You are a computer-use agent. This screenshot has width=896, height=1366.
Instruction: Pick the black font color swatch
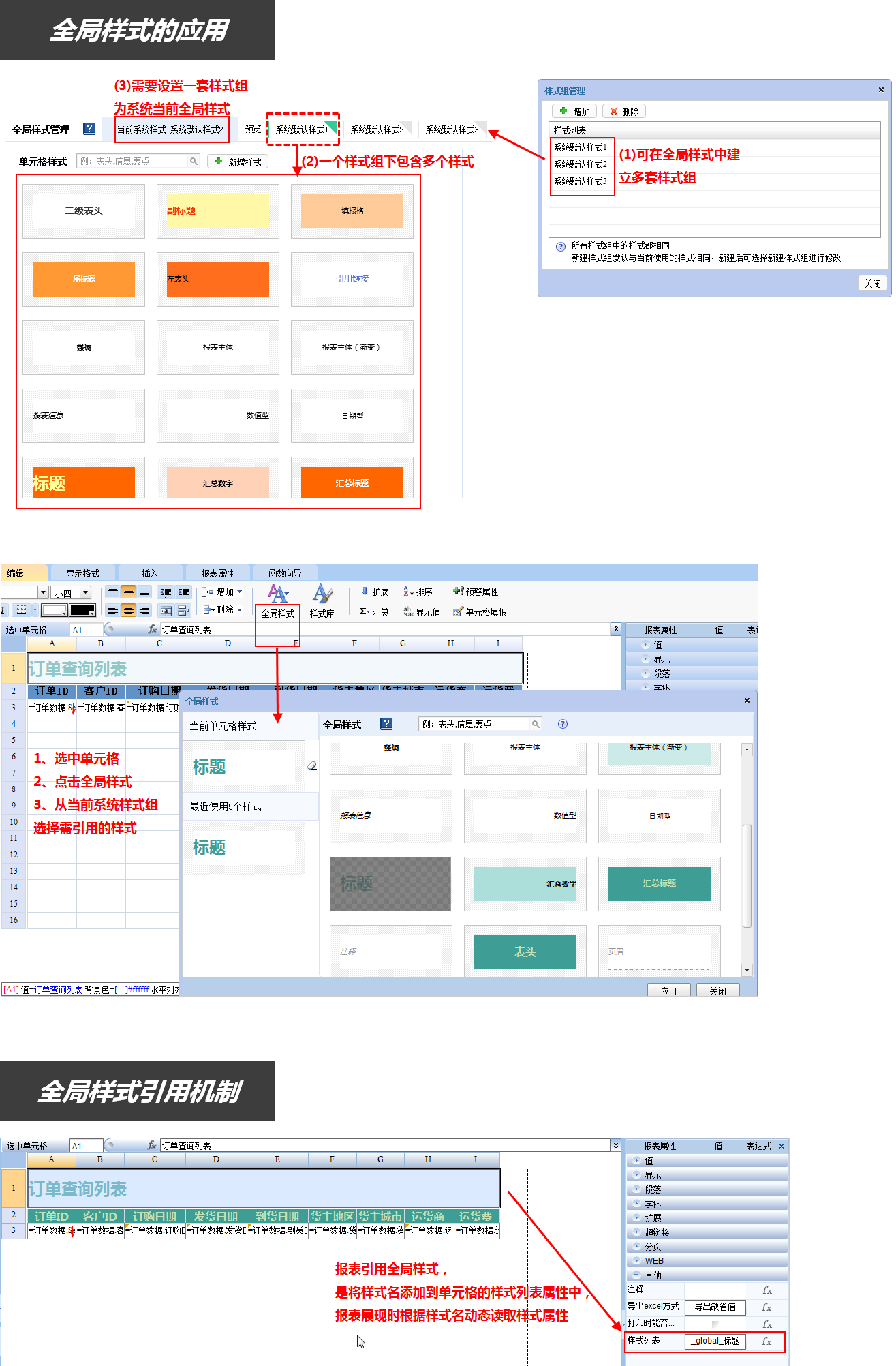coord(82,610)
